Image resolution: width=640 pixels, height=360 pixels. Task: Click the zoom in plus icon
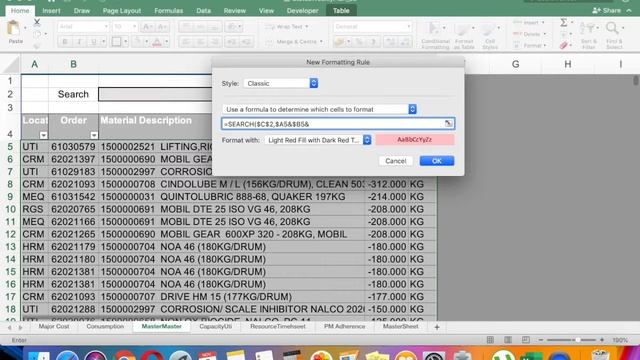[x=602, y=340]
